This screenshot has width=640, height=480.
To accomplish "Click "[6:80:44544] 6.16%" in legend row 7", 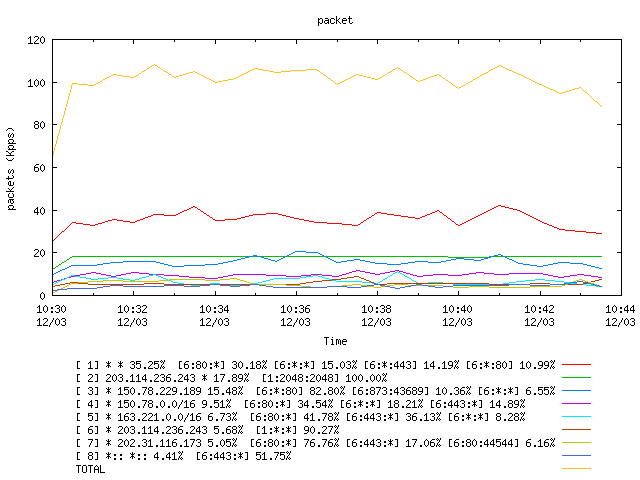I will [x=502, y=443].
